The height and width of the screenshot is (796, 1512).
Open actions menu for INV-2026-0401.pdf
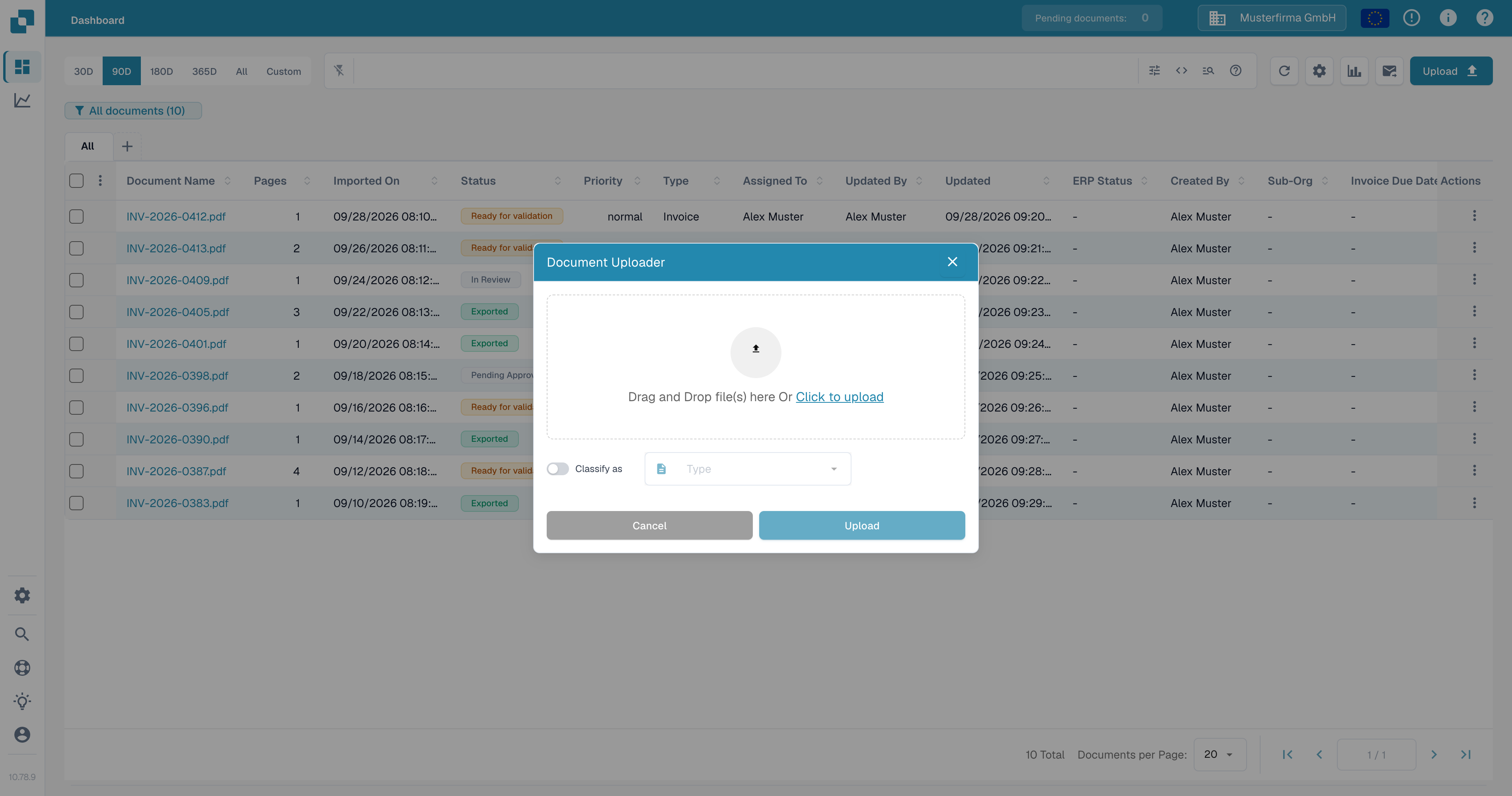click(1475, 343)
